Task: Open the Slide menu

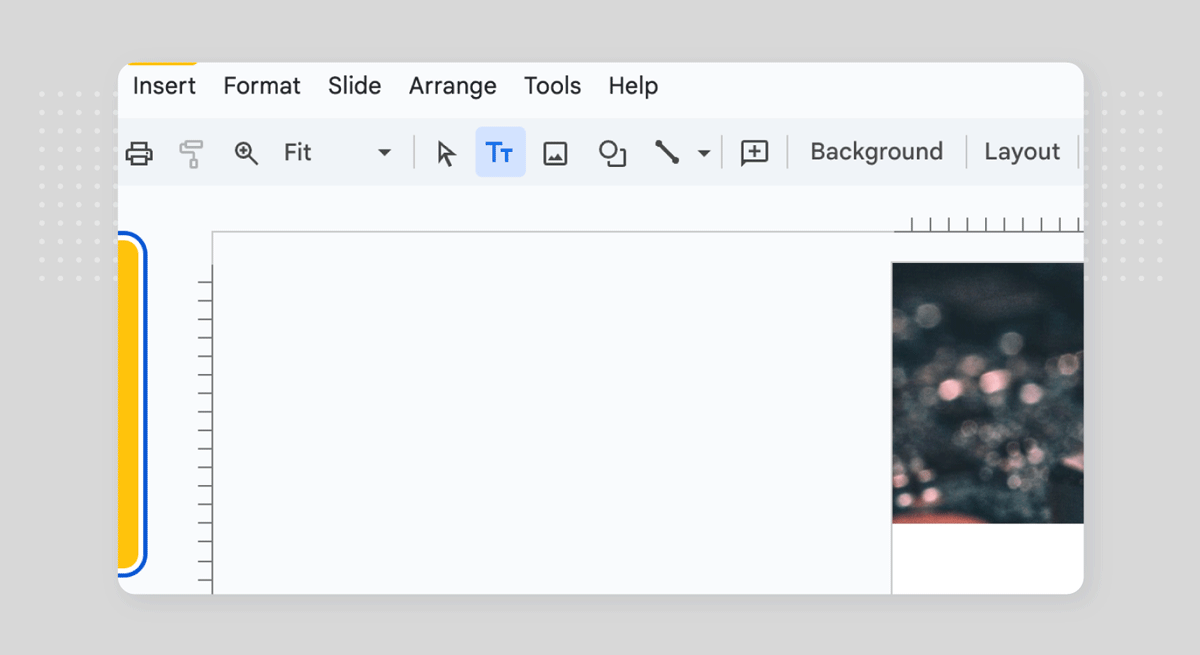Action: coord(354,86)
